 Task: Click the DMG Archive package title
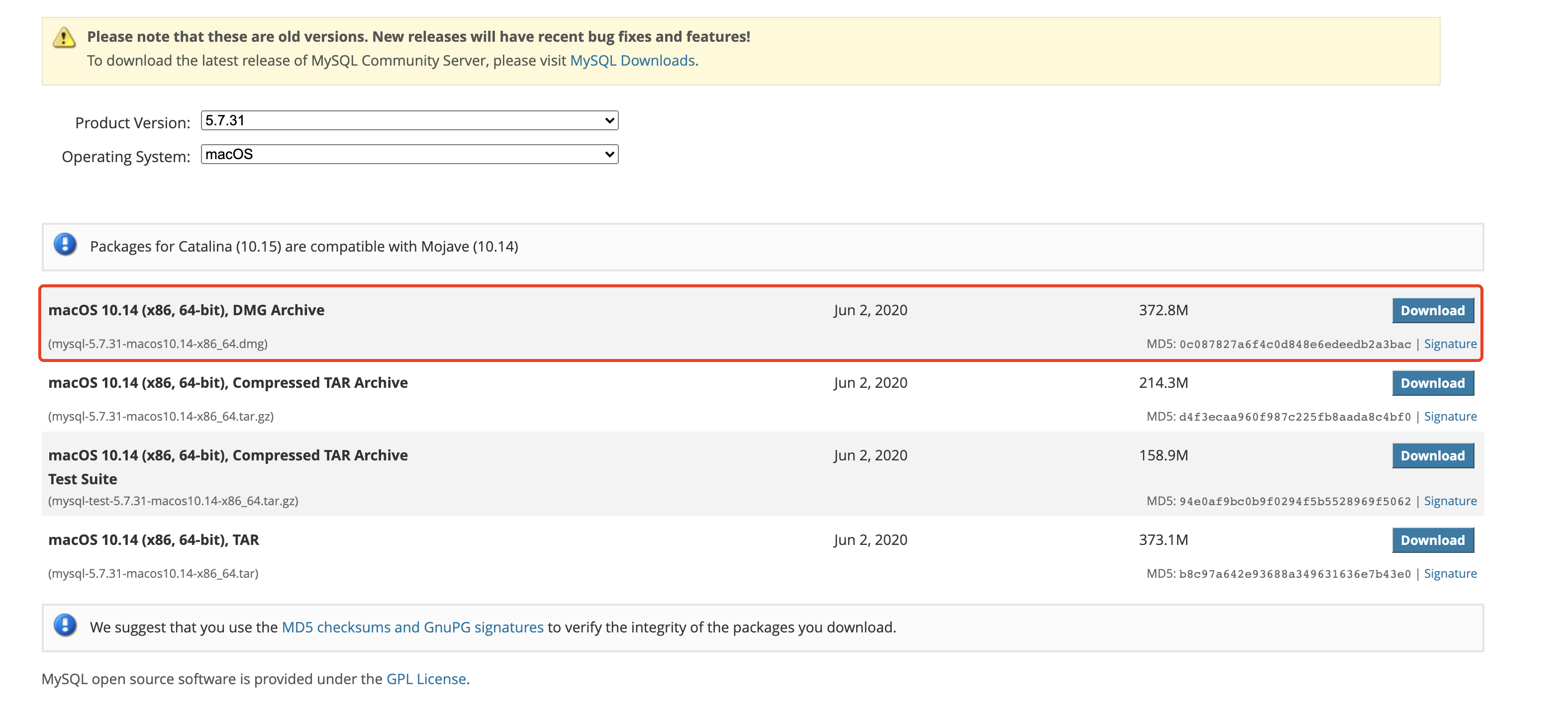click(186, 310)
